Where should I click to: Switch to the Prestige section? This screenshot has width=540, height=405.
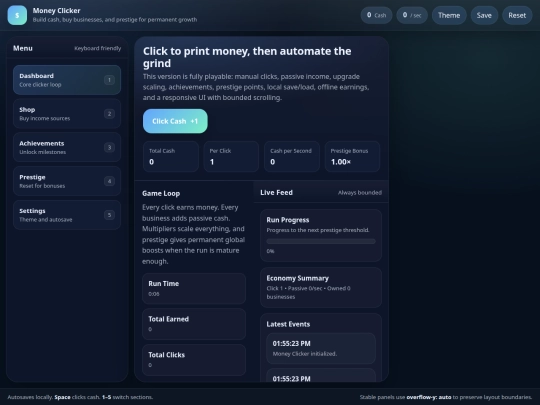point(67,181)
